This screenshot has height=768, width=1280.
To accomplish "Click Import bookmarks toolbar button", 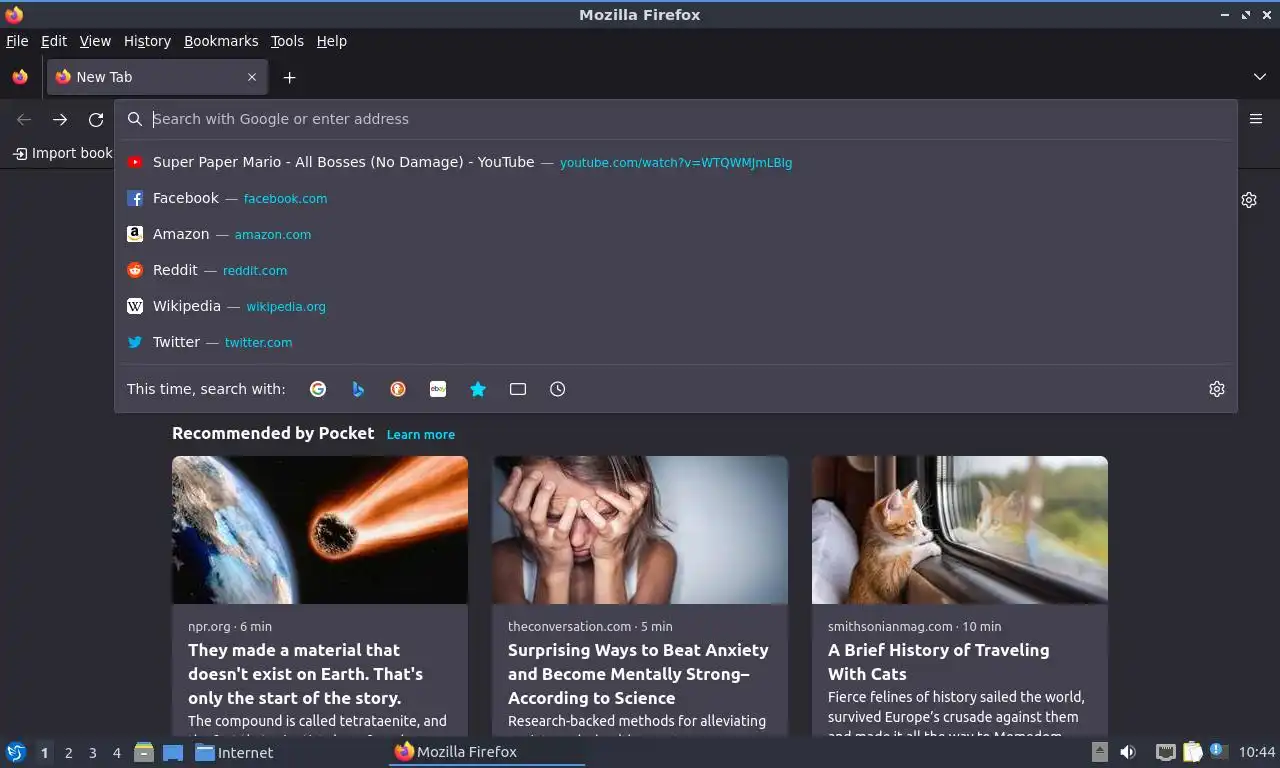I will click(62, 153).
